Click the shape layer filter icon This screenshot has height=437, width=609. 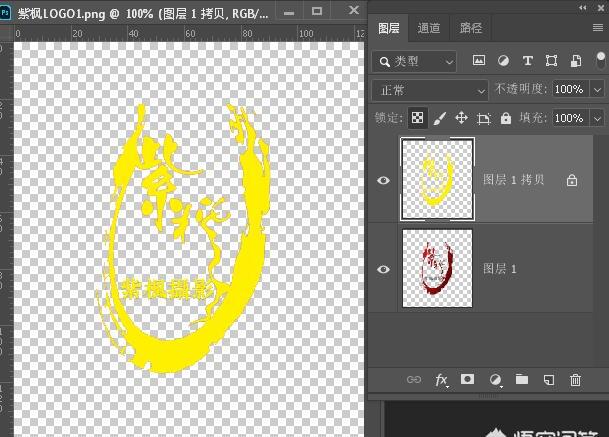click(x=551, y=61)
